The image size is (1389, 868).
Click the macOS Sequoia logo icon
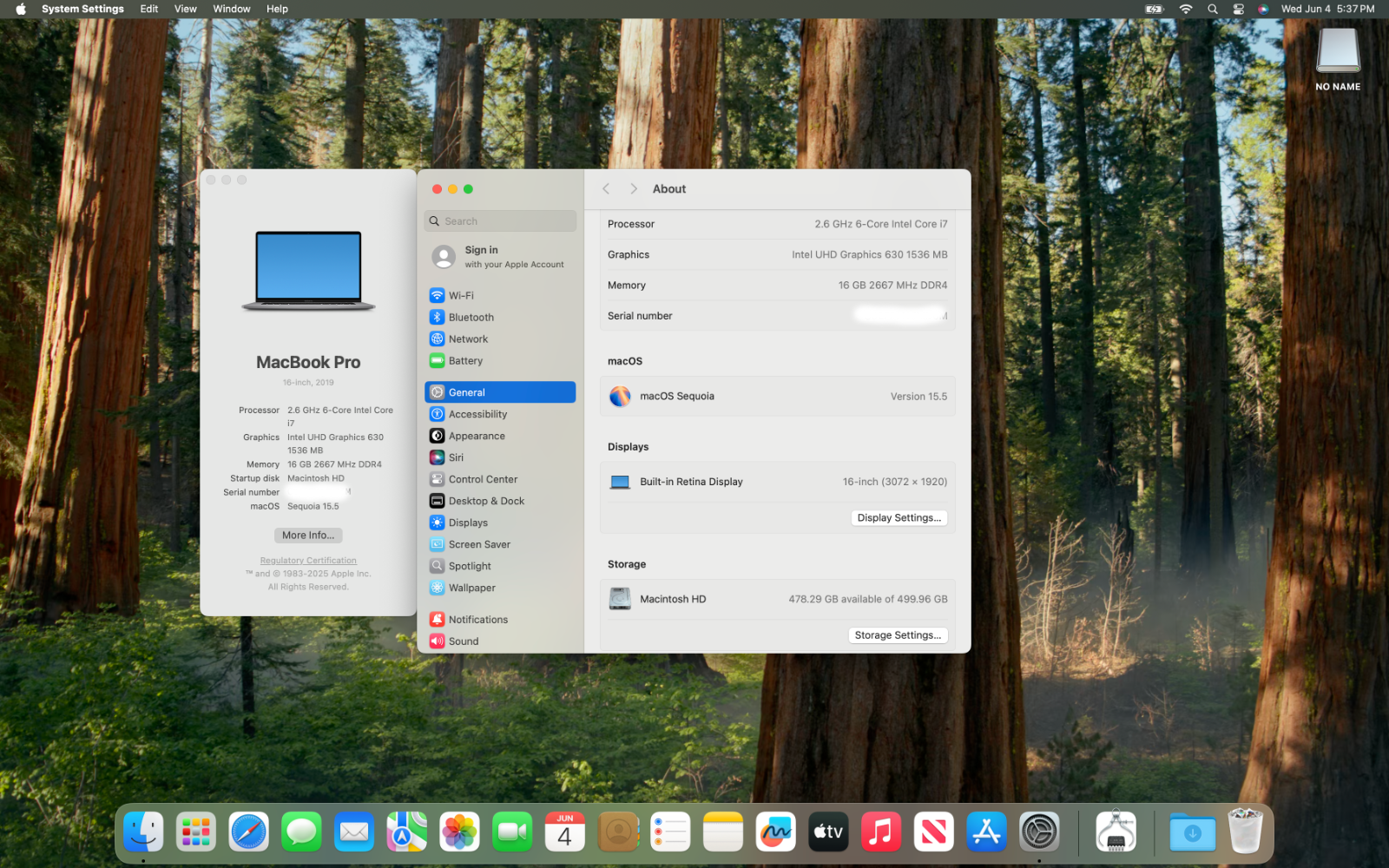click(620, 396)
